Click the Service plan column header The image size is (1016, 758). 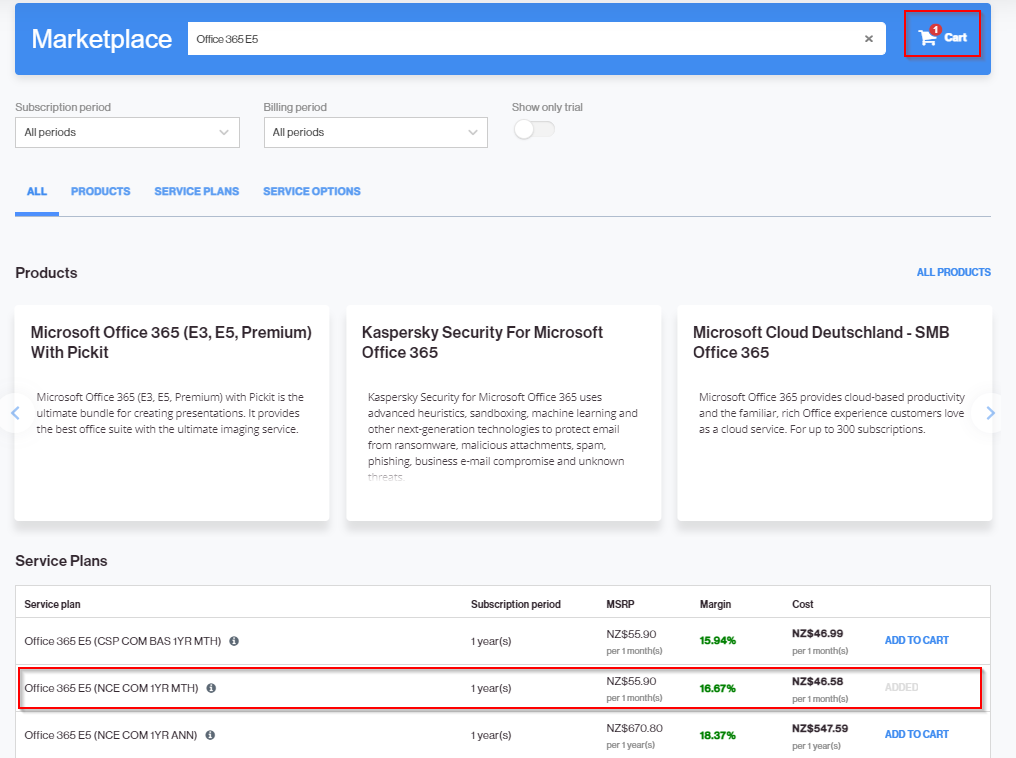[52, 604]
